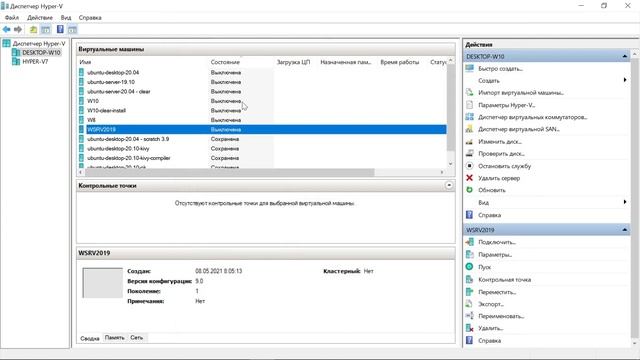
Task: Select the ubuntu-server-19.10 virtual machine
Action: (x=262, y=82)
